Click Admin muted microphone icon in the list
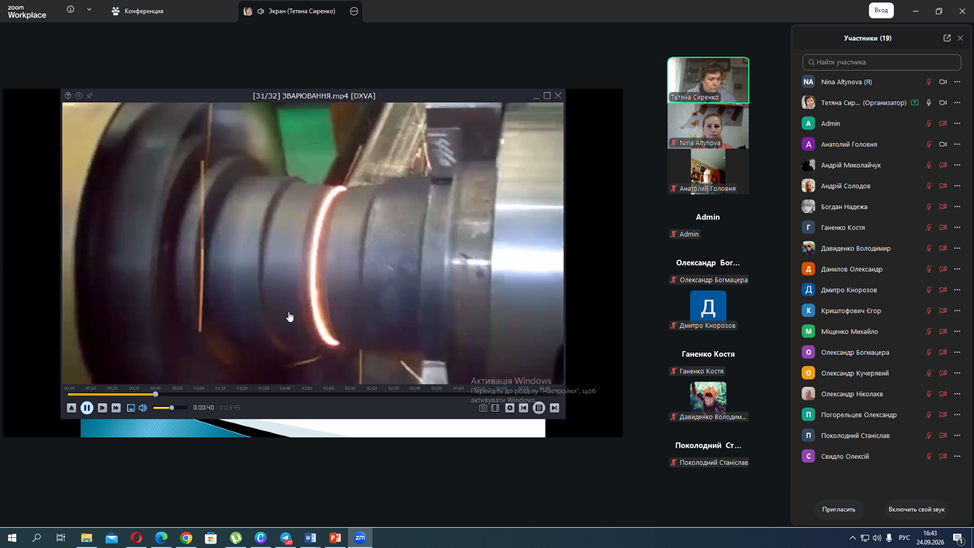 click(929, 124)
